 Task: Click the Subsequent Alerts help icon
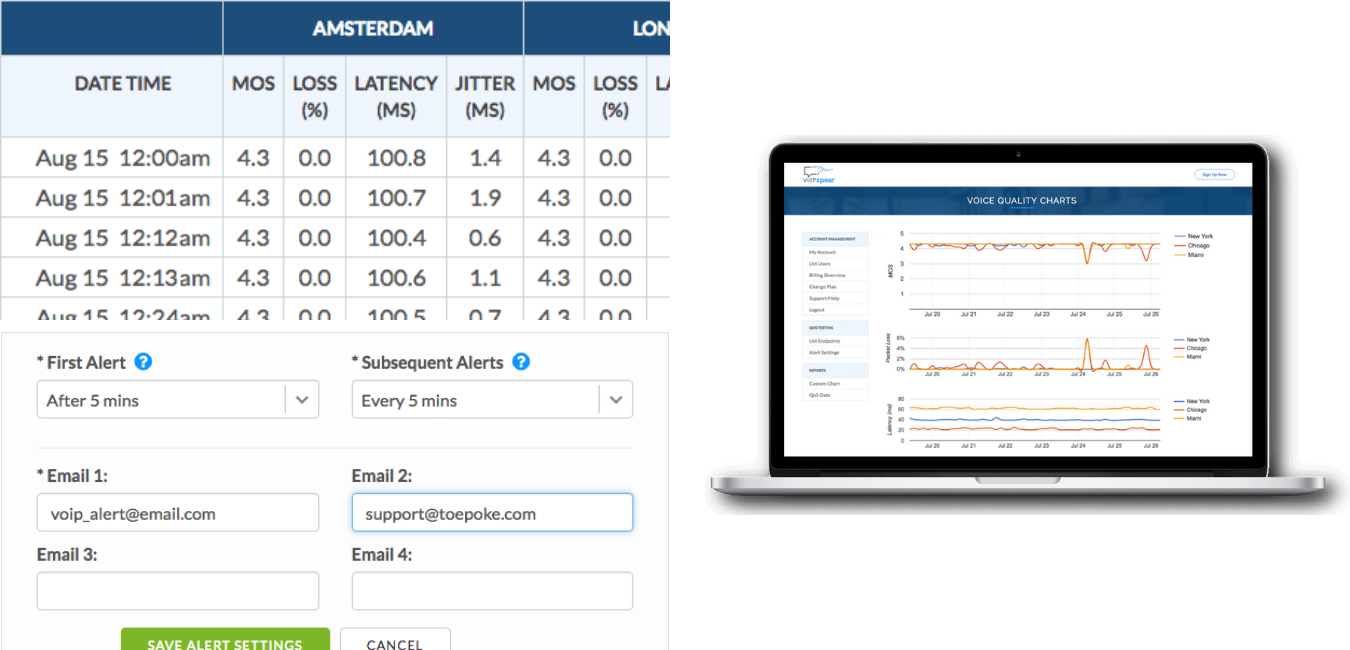click(520, 362)
